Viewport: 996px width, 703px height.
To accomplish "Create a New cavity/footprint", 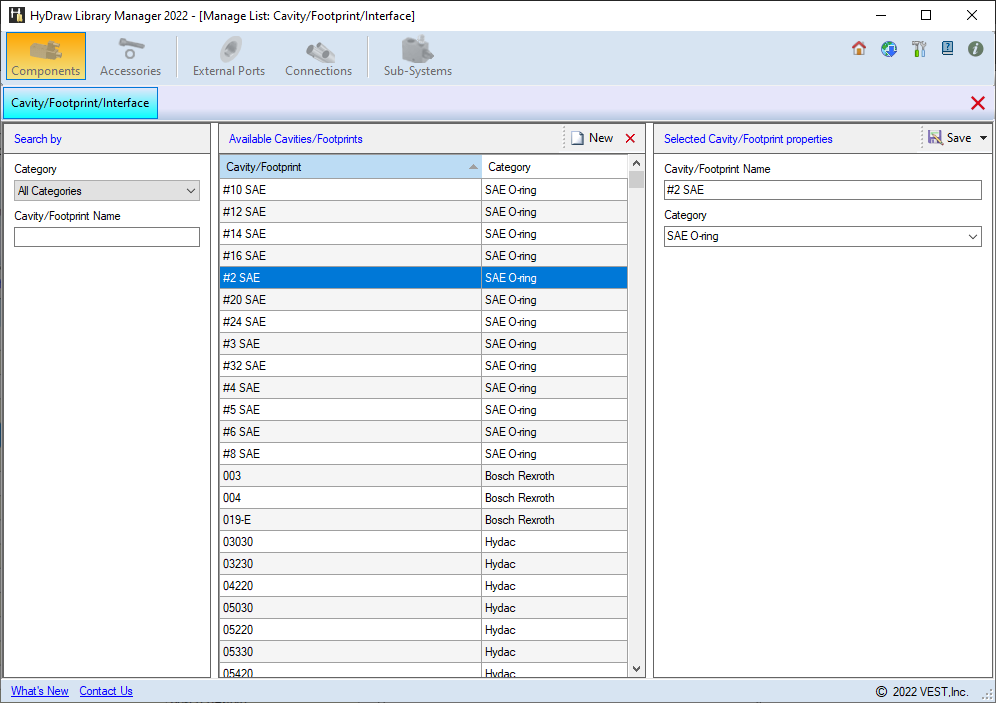I will [x=592, y=138].
